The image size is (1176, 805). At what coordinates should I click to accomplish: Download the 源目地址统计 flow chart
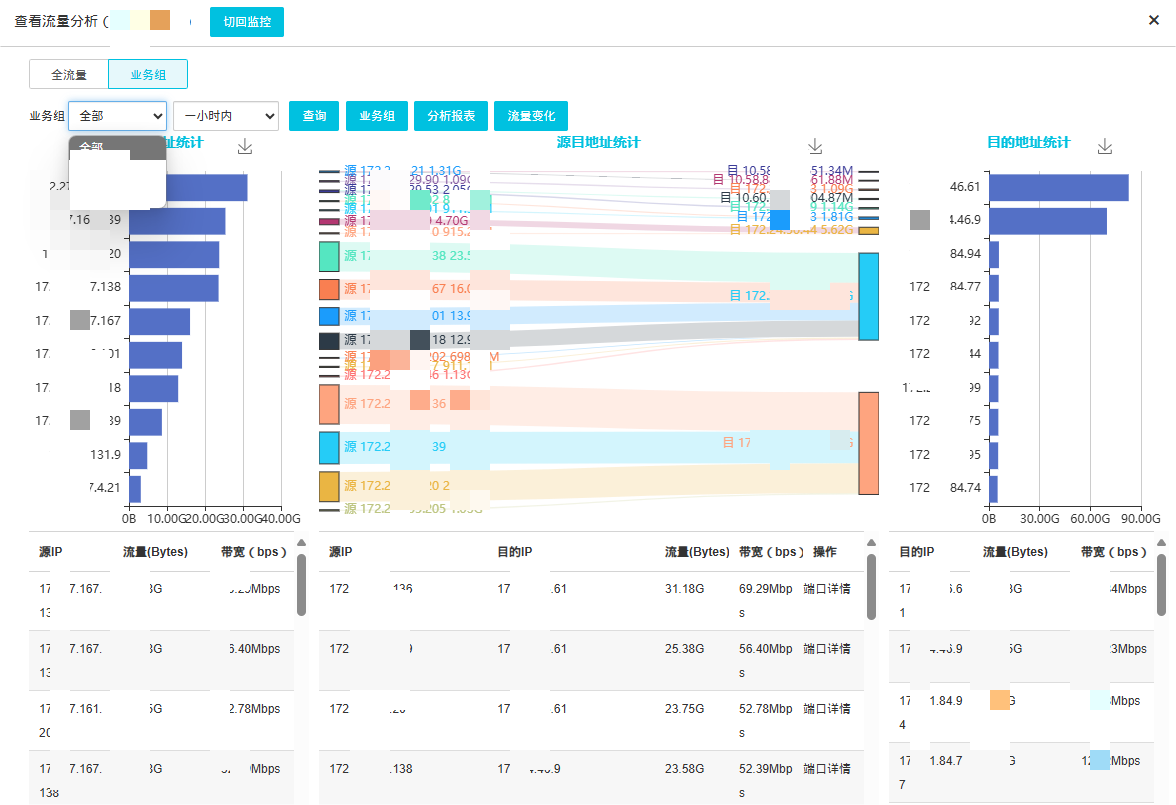(x=815, y=146)
